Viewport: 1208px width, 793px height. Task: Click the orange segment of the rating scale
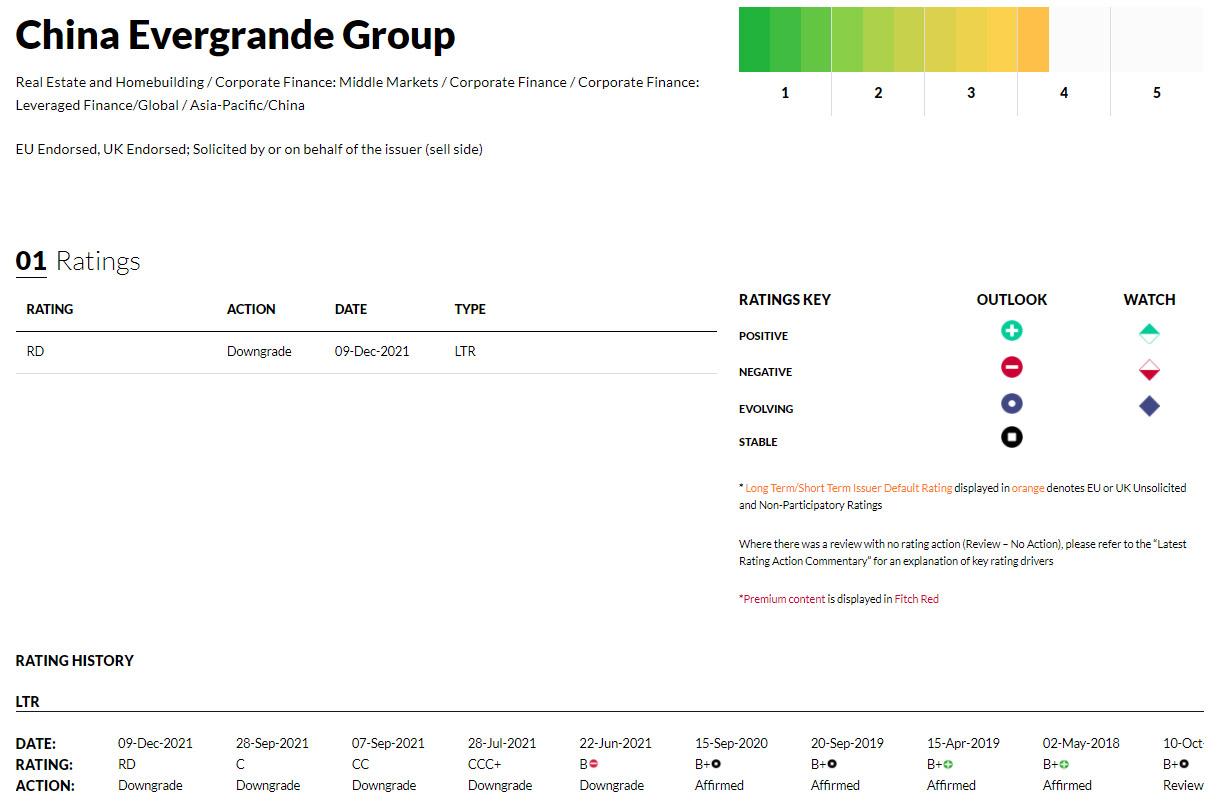1034,39
